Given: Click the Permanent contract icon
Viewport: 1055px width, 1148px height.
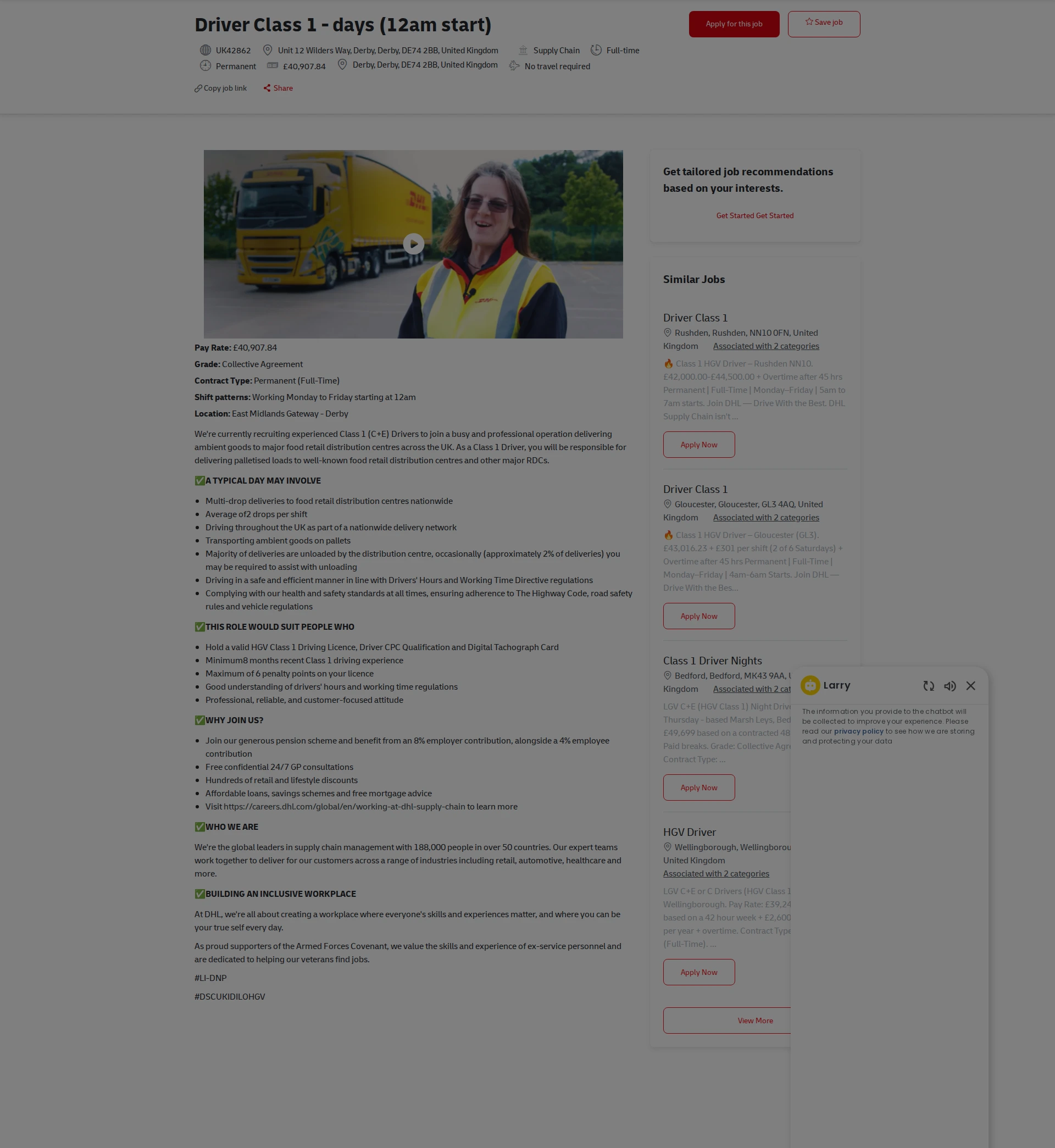Looking at the screenshot, I should [x=205, y=65].
